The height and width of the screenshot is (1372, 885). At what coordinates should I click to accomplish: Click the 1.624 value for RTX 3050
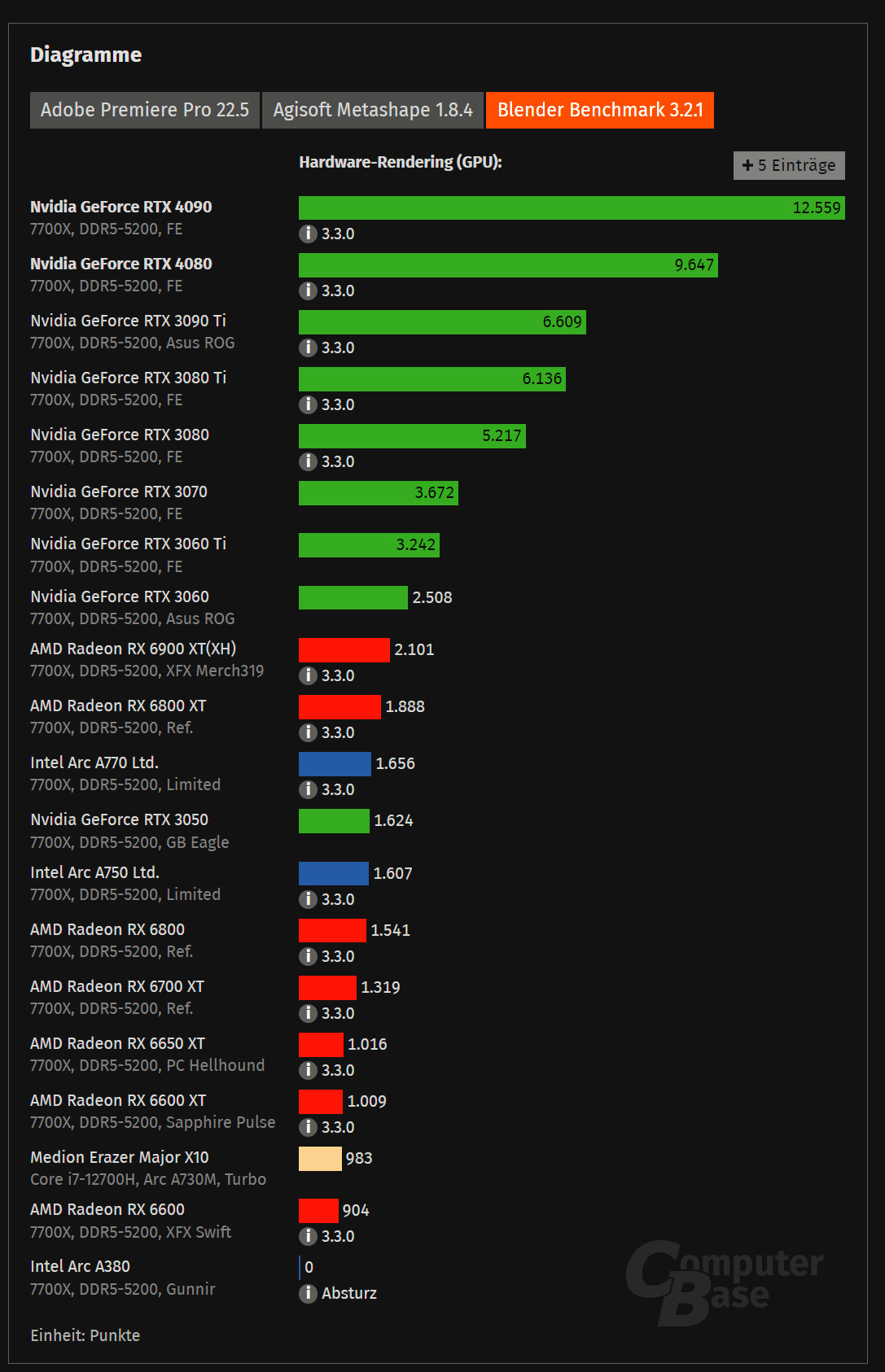393,820
